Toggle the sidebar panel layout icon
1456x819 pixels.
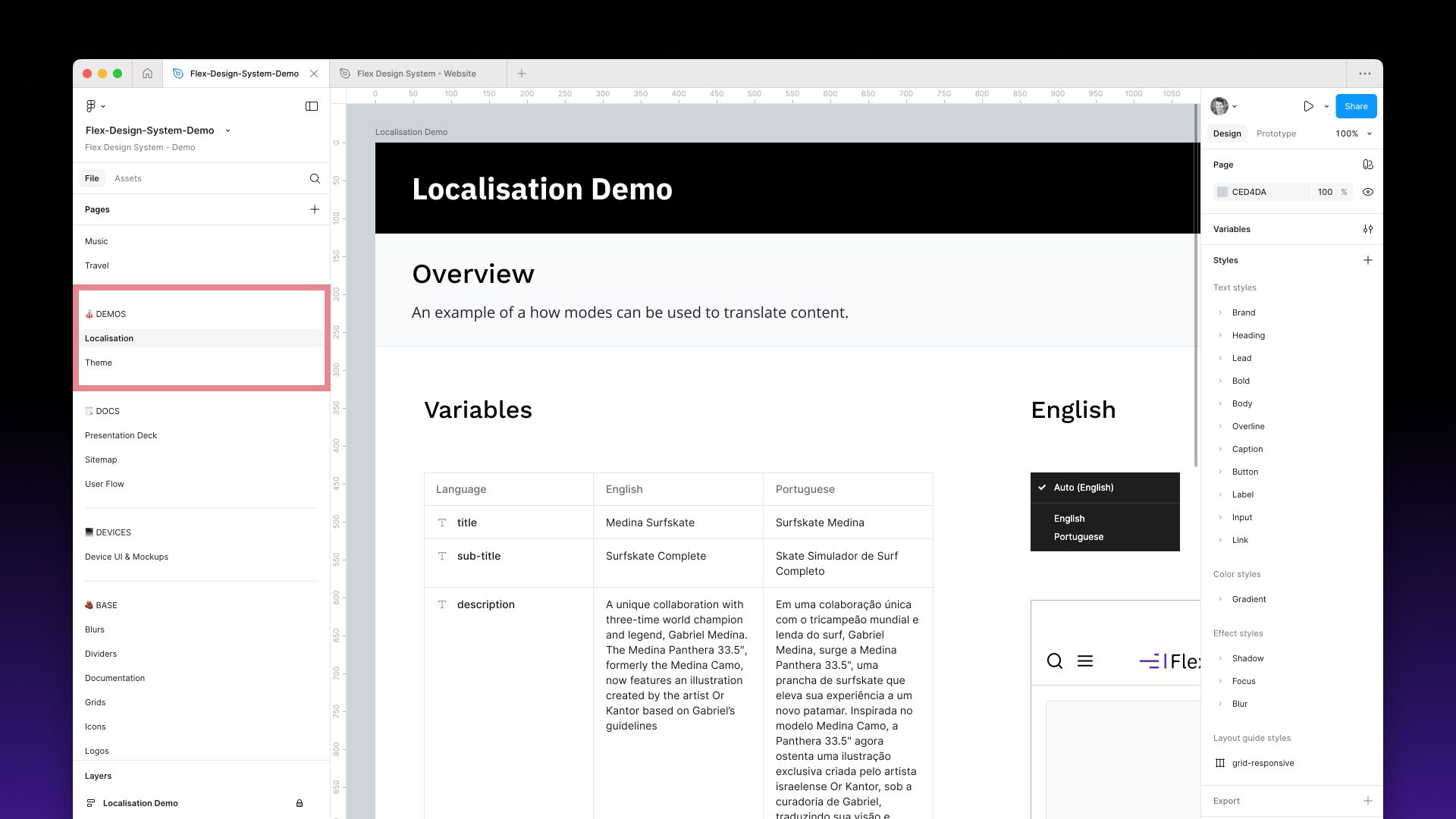tap(312, 106)
